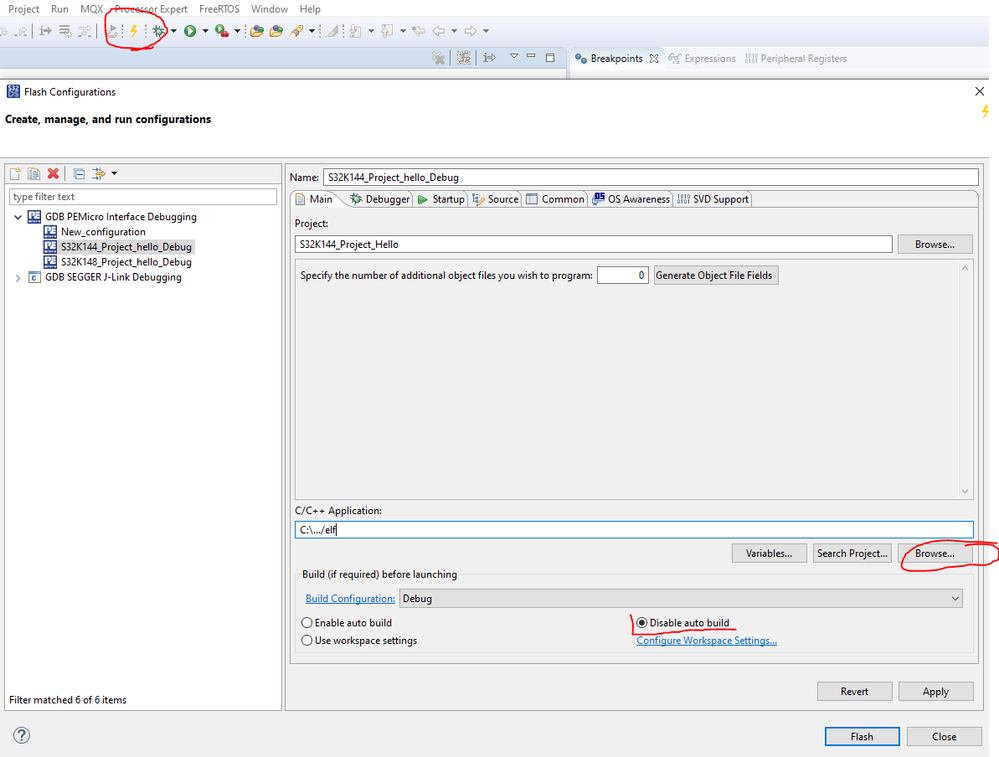Click the type filter text field

[x=143, y=196]
